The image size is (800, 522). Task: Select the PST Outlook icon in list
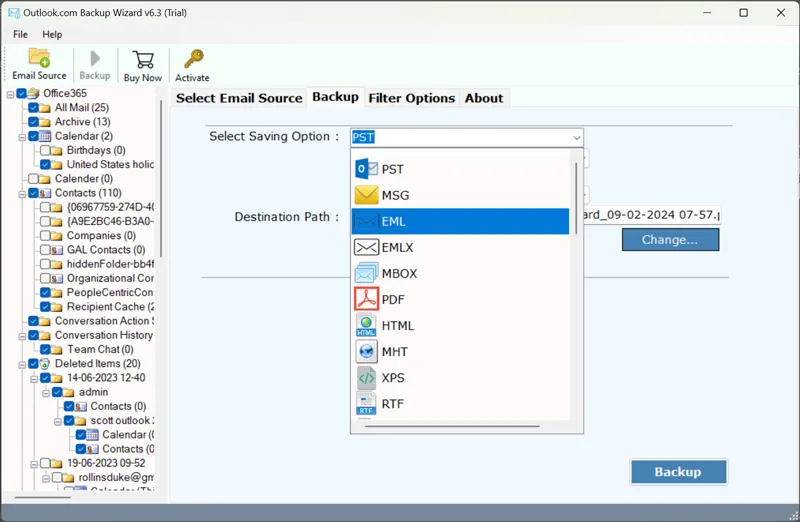coord(366,169)
